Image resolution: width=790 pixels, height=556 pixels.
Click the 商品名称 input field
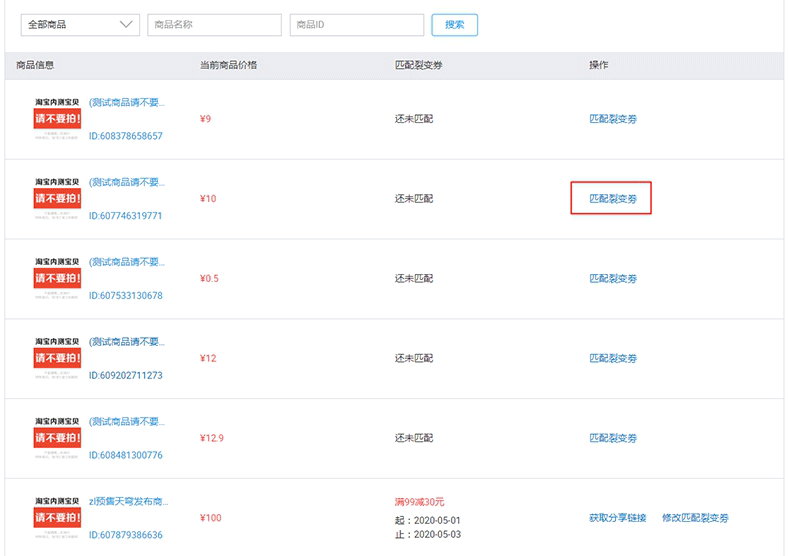point(214,25)
